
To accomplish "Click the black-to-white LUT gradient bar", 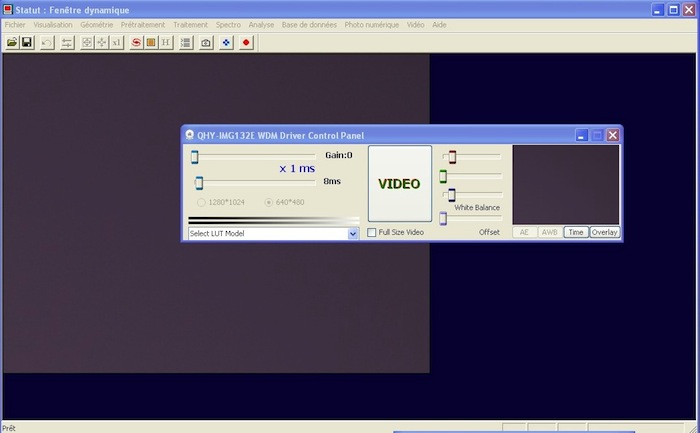I will (x=274, y=221).
